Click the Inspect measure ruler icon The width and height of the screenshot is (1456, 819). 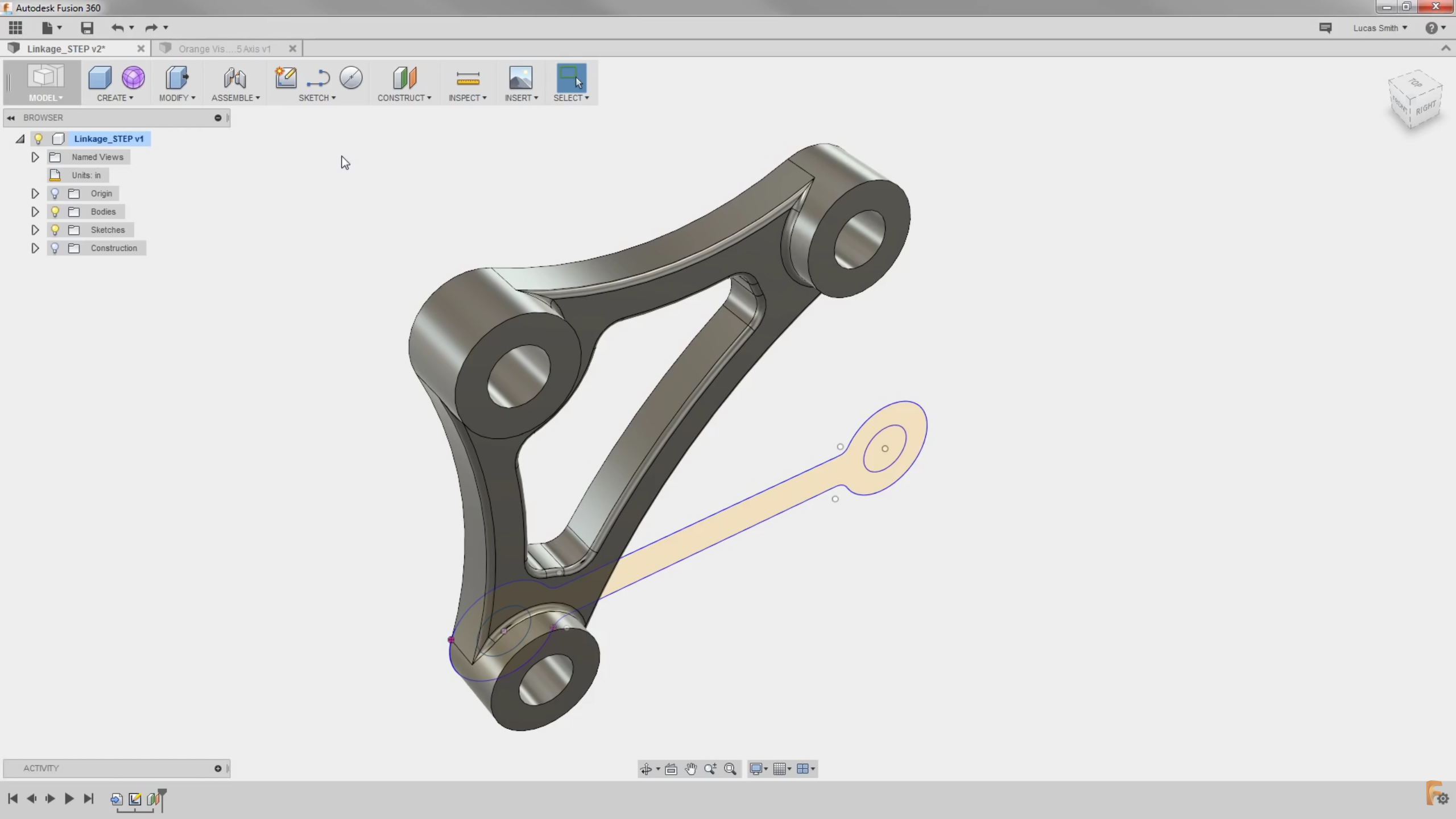[x=468, y=77]
